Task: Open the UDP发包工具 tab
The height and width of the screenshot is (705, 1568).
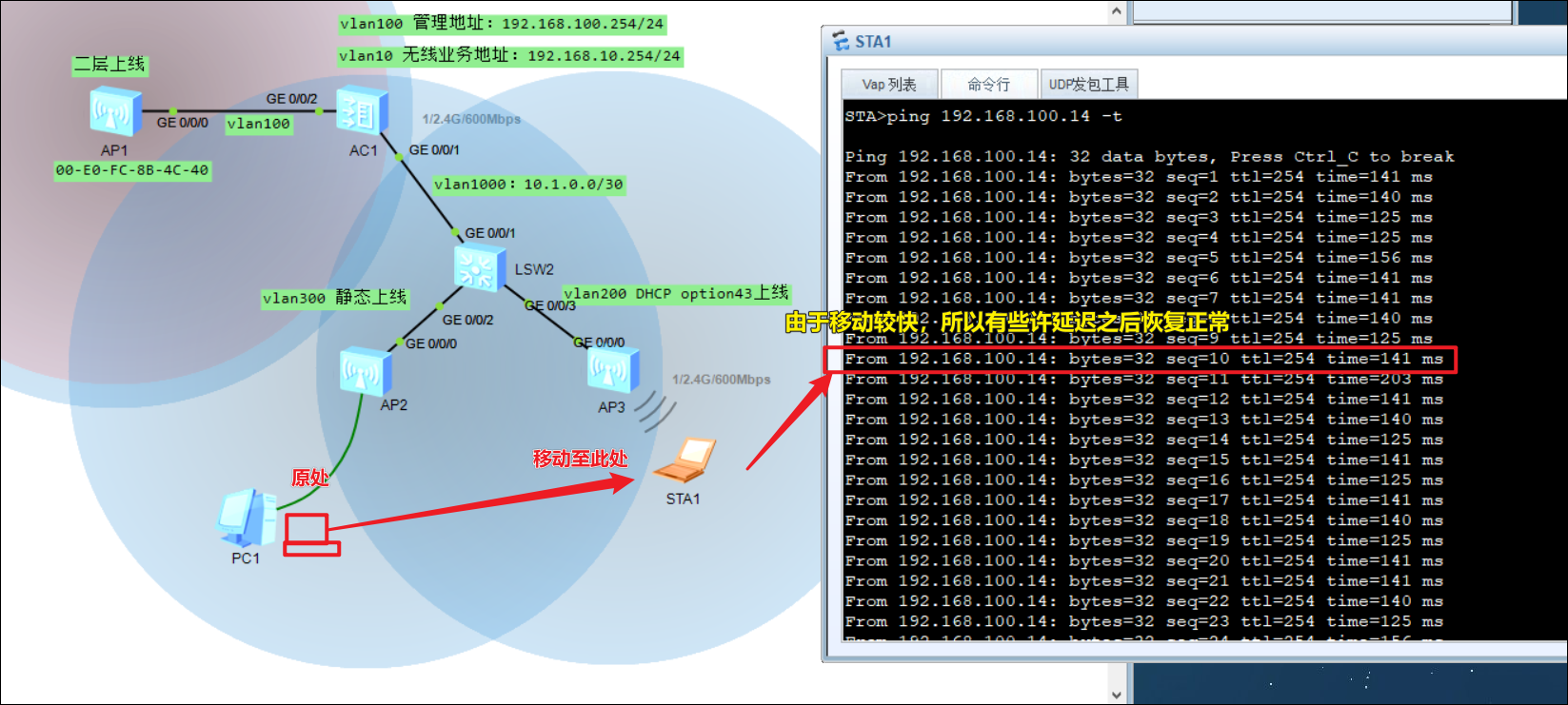Action: coord(1088,84)
